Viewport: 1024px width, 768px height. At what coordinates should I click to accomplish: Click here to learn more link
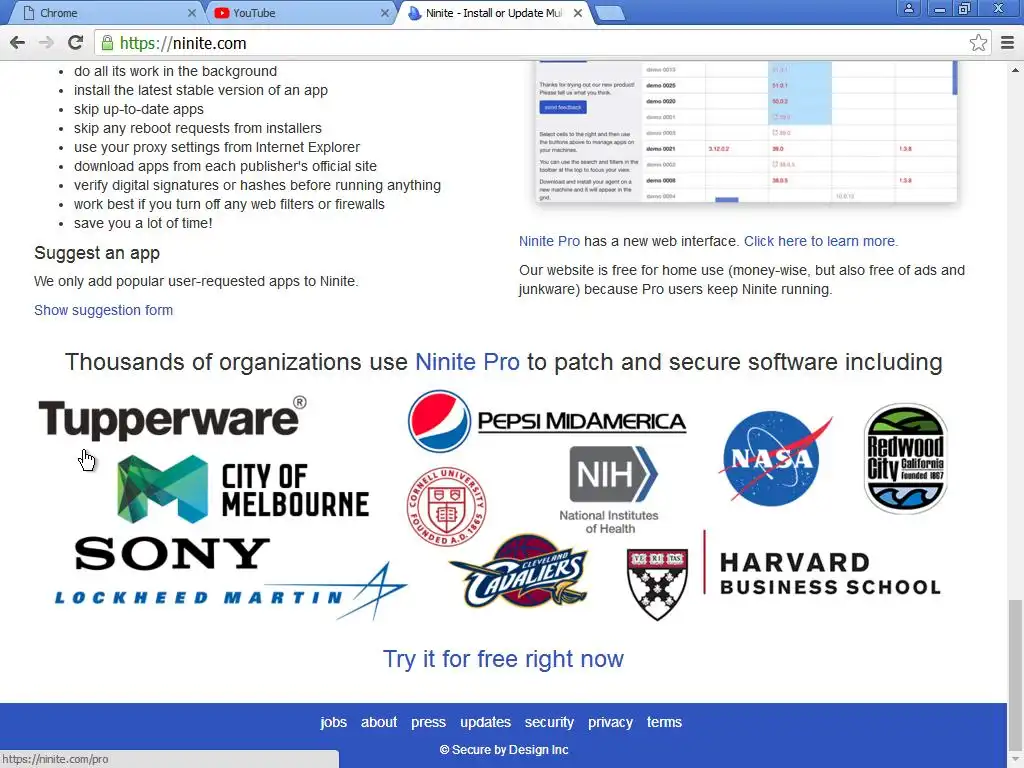point(821,241)
